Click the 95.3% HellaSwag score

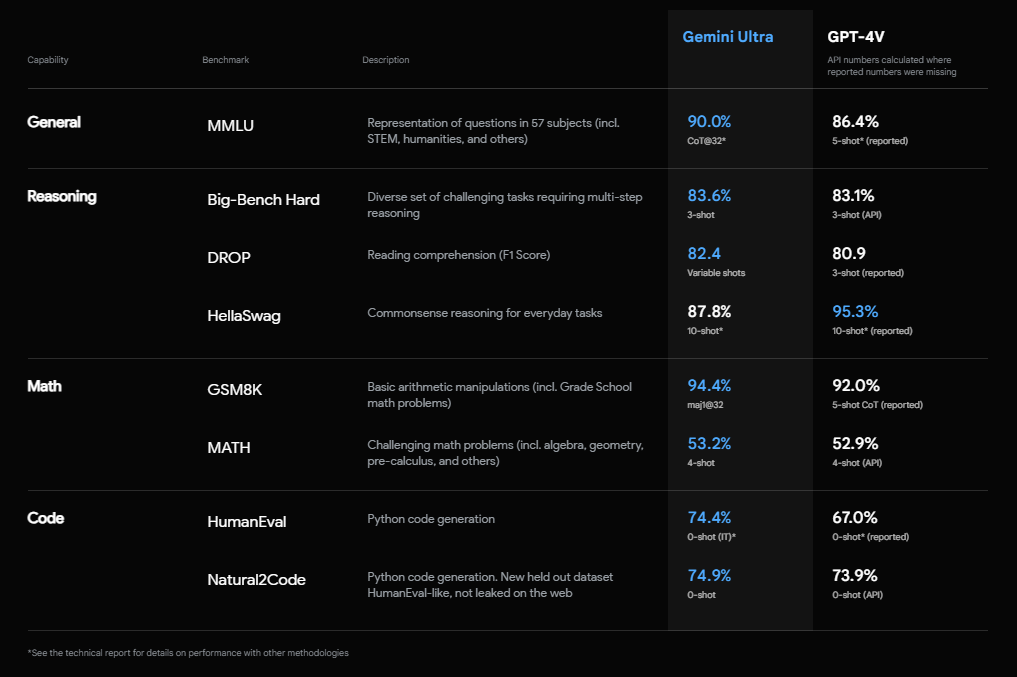tap(855, 311)
